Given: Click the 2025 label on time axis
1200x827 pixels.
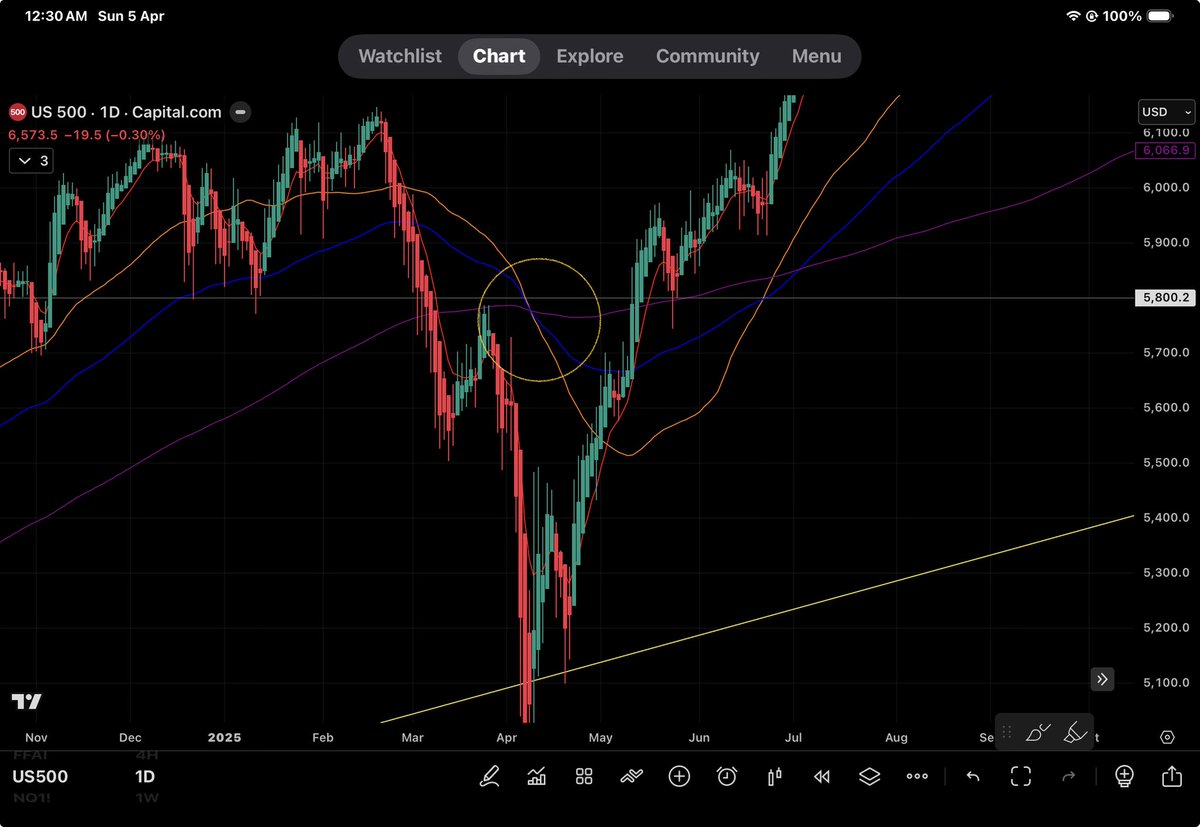Looking at the screenshot, I should [x=225, y=738].
